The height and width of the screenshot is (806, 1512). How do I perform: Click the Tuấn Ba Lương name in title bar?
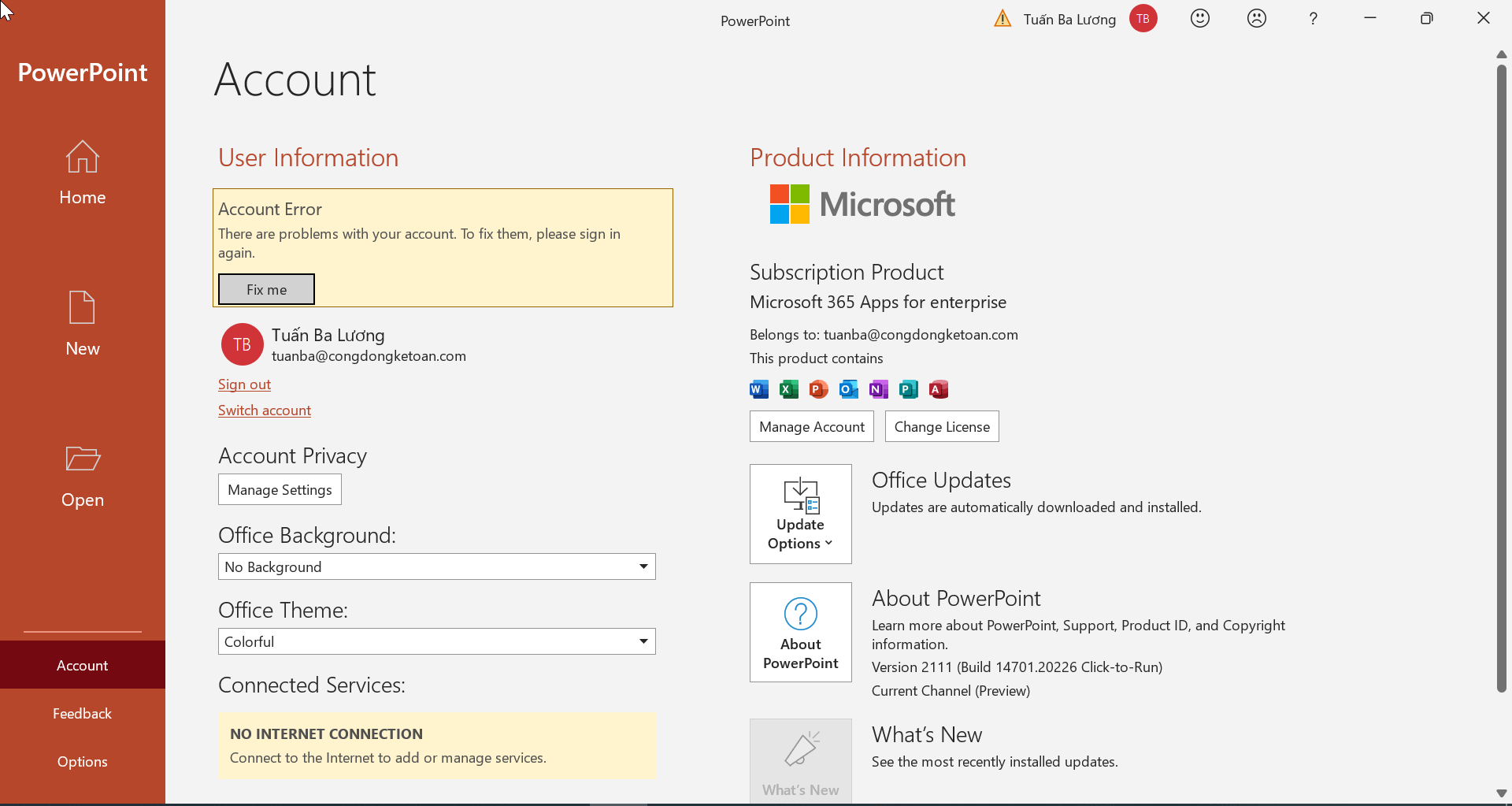pyautogui.click(x=1069, y=20)
